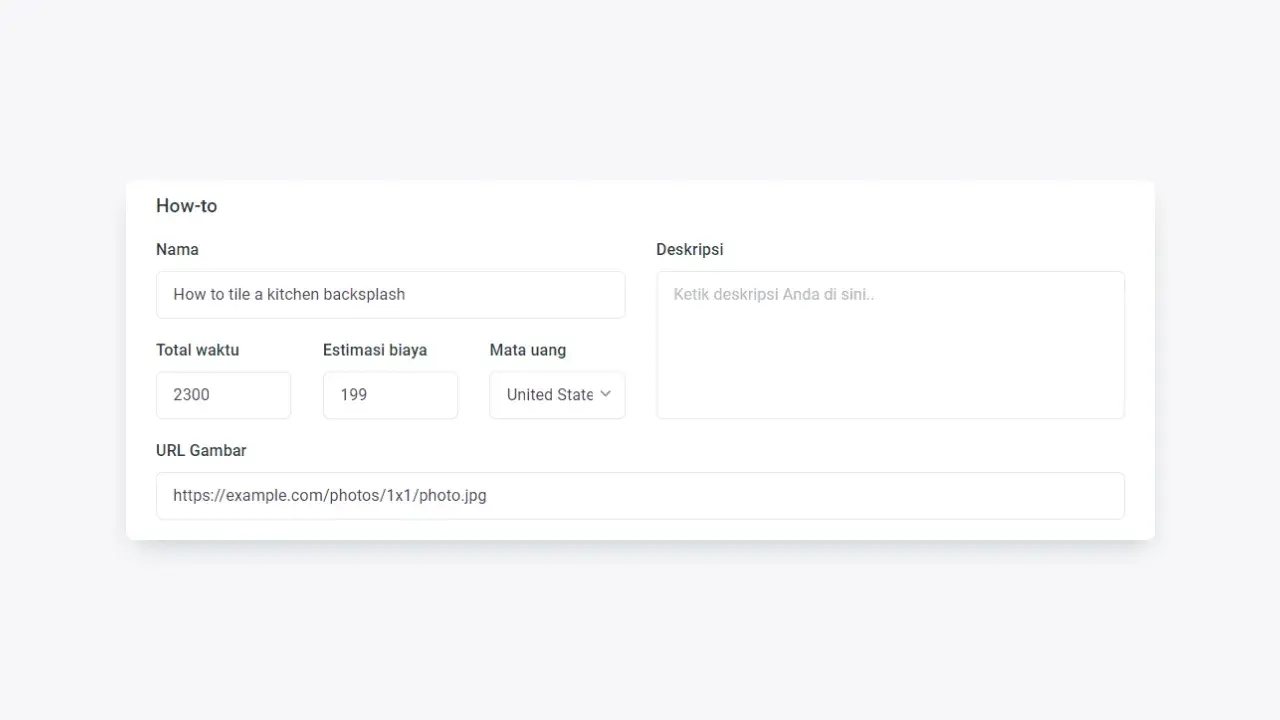1280x720 pixels.
Task: Click the "Estimasi biaya" label
Action: pyautogui.click(x=374, y=350)
